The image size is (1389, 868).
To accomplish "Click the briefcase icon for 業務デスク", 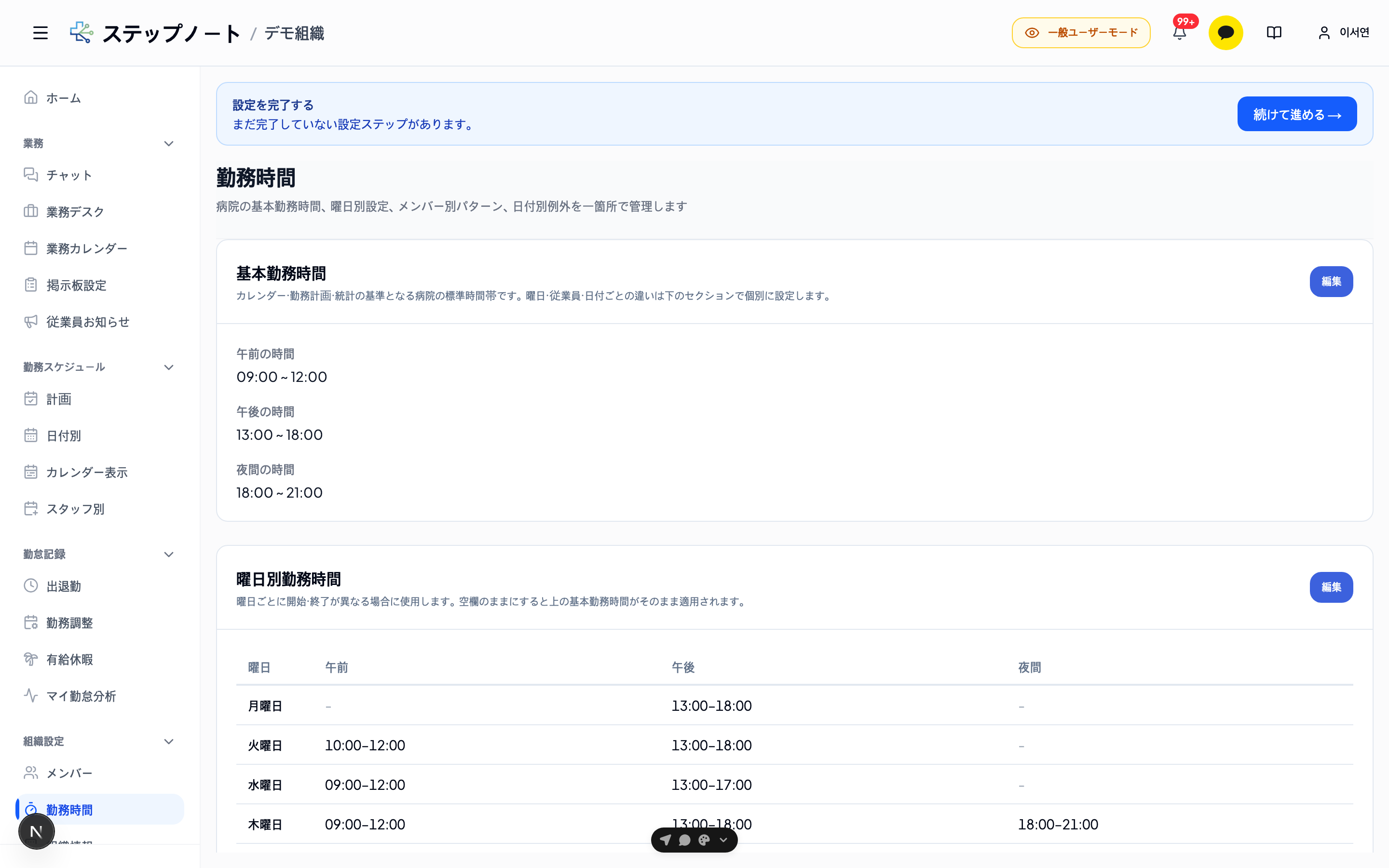I will pyautogui.click(x=31, y=211).
